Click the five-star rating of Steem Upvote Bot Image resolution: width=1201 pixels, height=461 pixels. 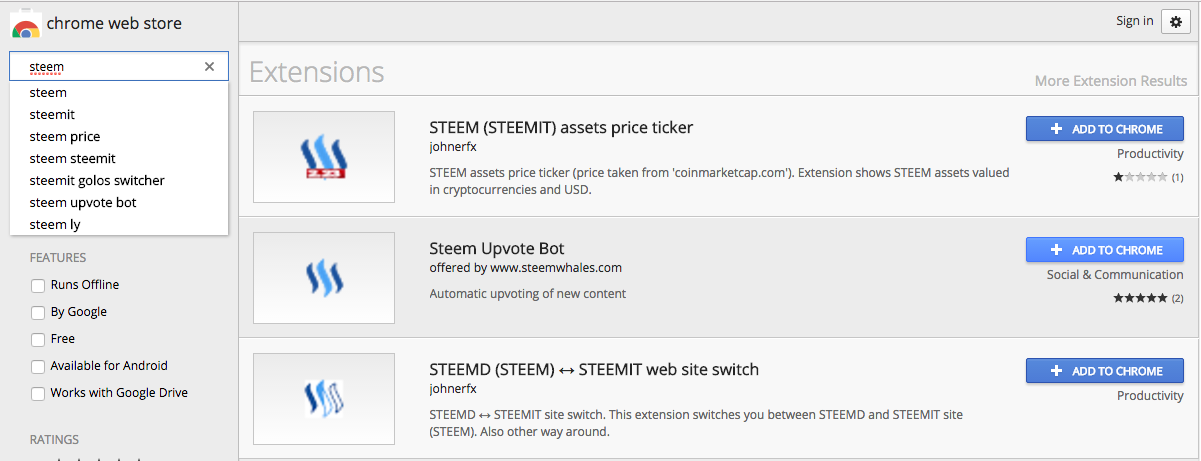(x=1140, y=298)
